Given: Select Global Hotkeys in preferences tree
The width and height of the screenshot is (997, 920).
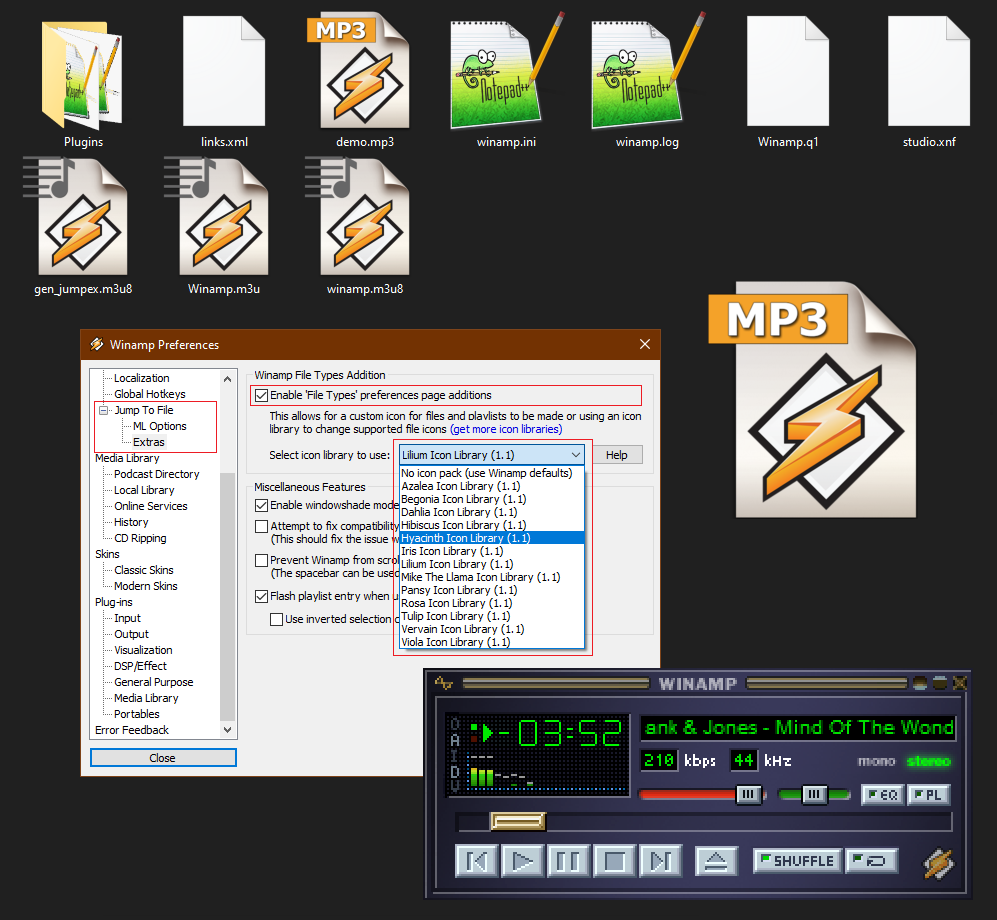Looking at the screenshot, I should click(149, 394).
